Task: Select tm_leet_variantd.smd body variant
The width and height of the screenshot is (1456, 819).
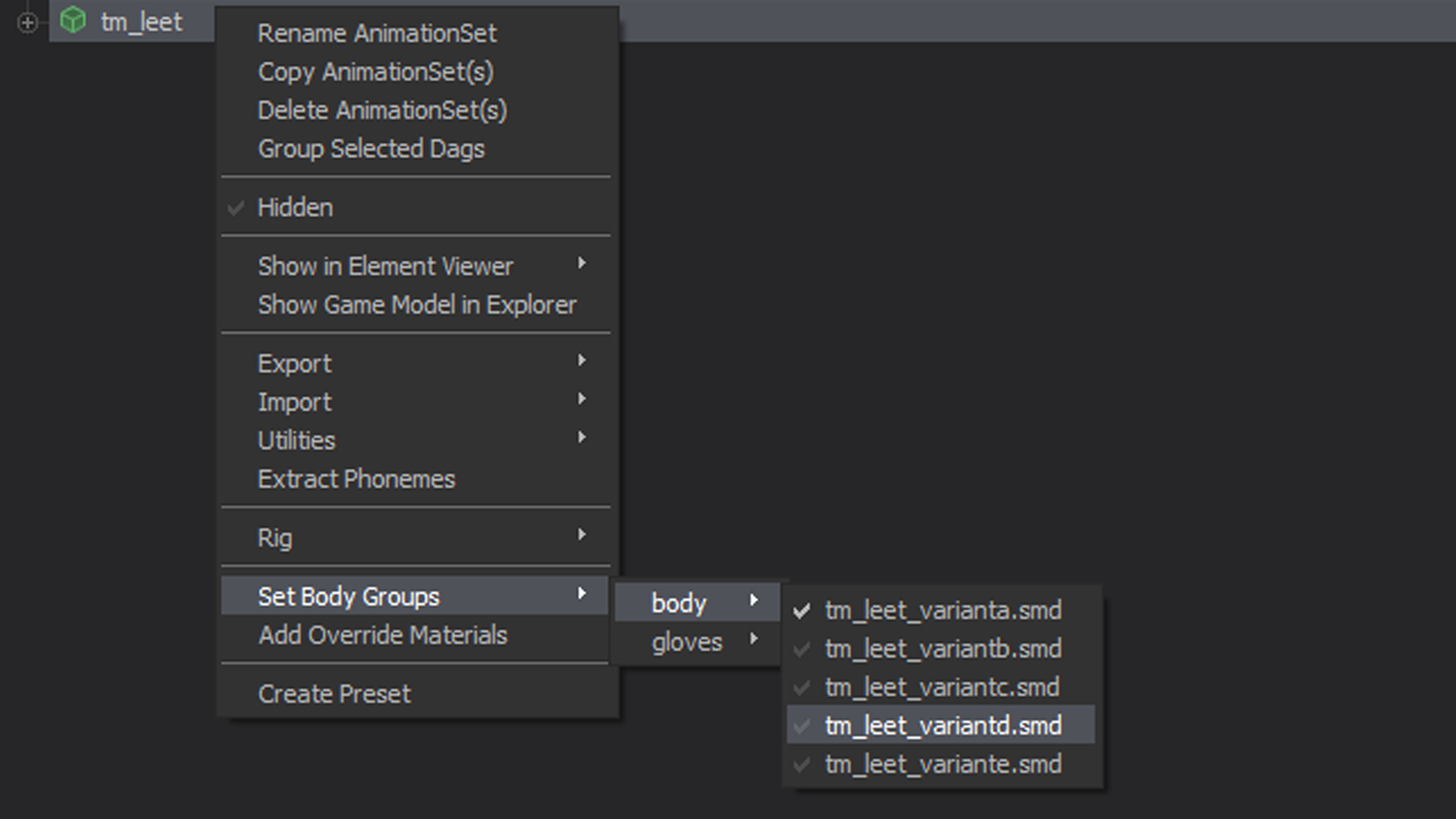Action: click(941, 726)
